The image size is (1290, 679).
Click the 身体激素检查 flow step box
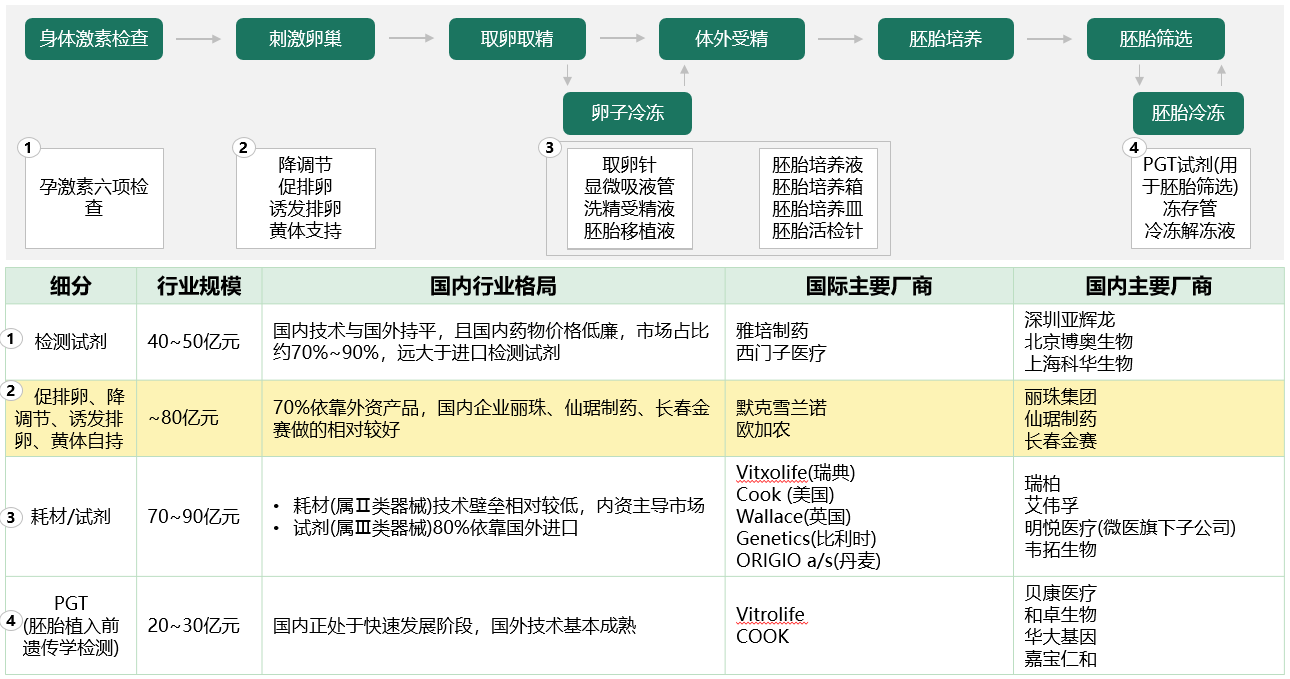[x=94, y=39]
